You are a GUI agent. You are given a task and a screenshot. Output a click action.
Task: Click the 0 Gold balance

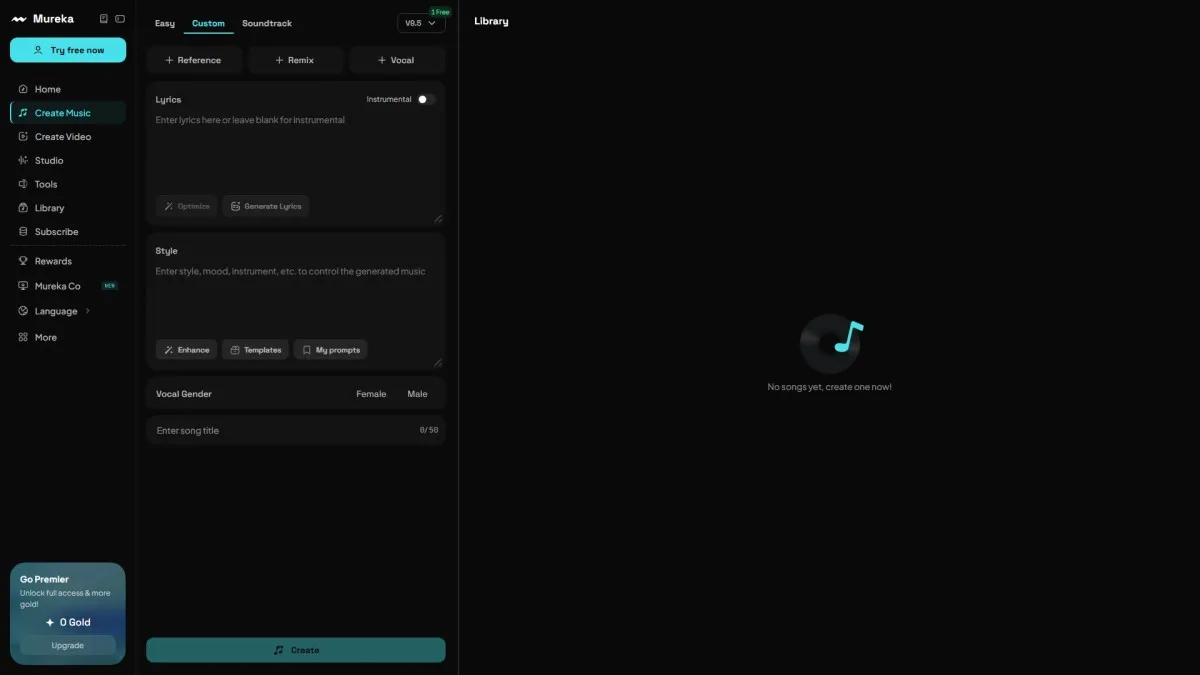(x=68, y=622)
